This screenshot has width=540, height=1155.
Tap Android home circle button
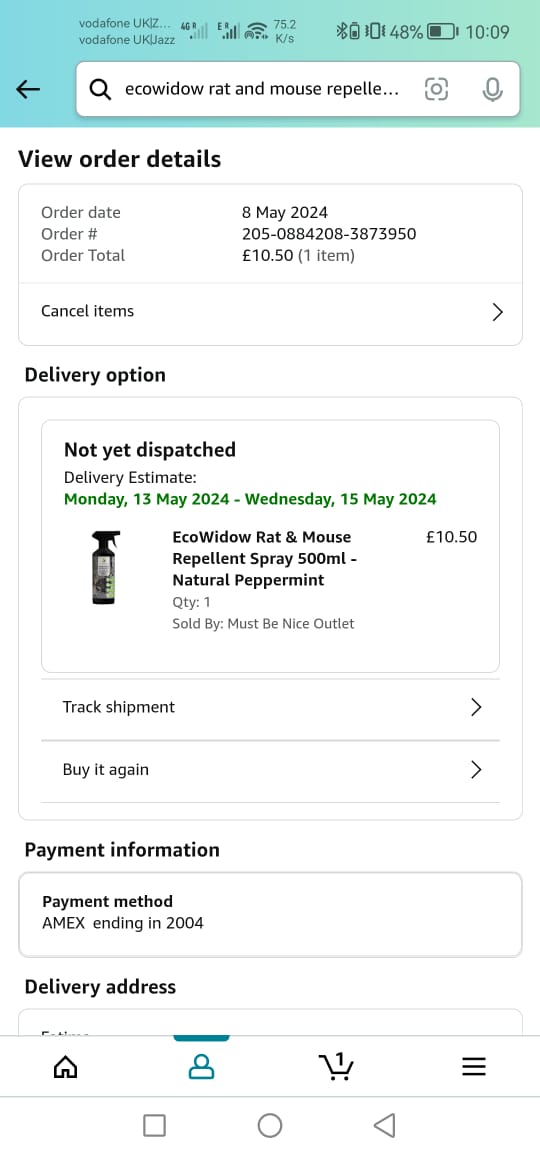(x=270, y=1125)
